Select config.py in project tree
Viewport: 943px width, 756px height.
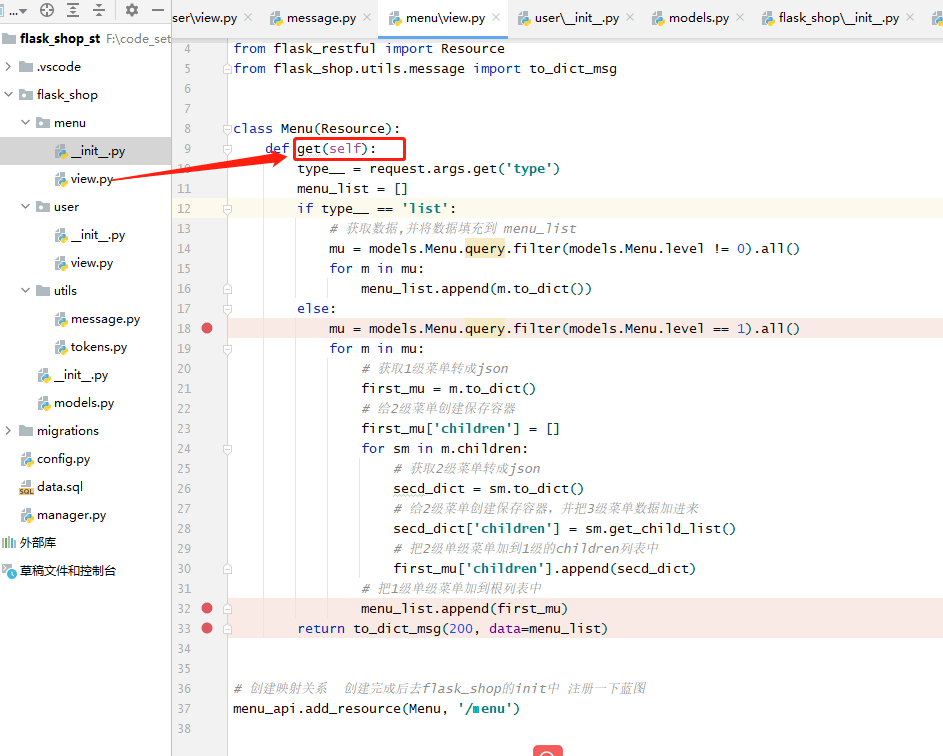click(85, 459)
